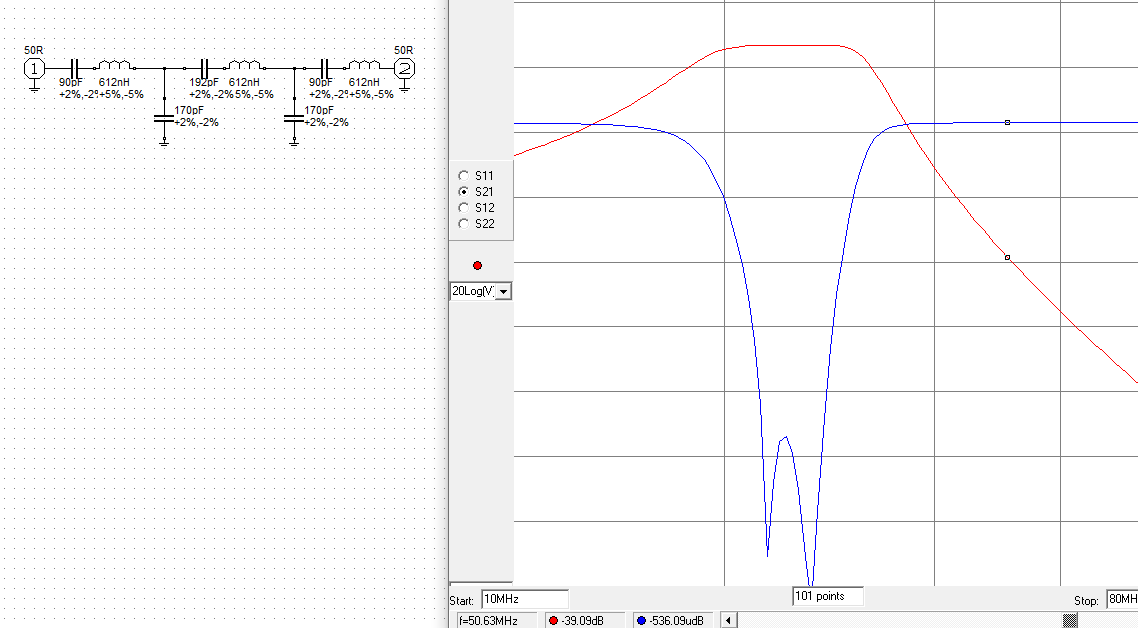Select the 192pF series capacitor

(204, 68)
